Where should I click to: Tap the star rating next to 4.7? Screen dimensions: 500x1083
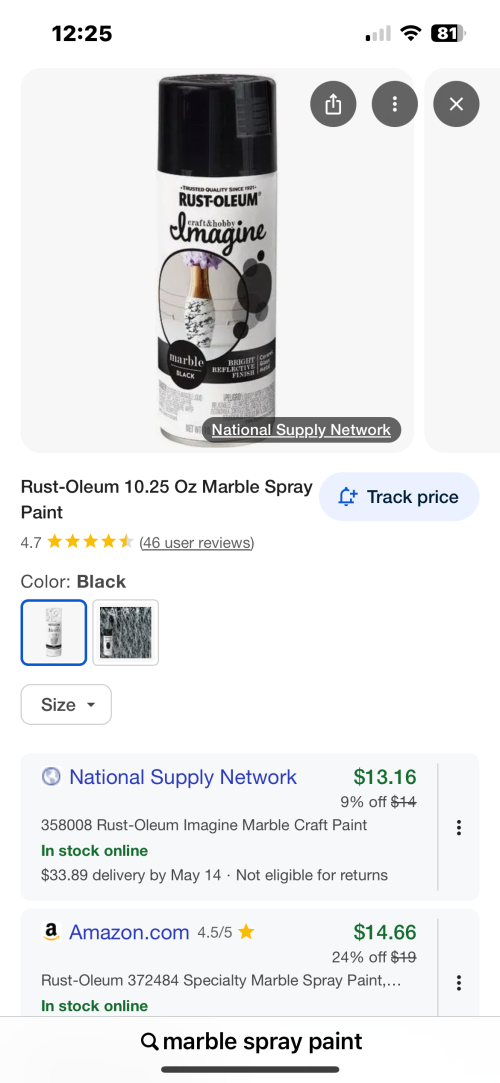pyautogui.click(x=90, y=542)
